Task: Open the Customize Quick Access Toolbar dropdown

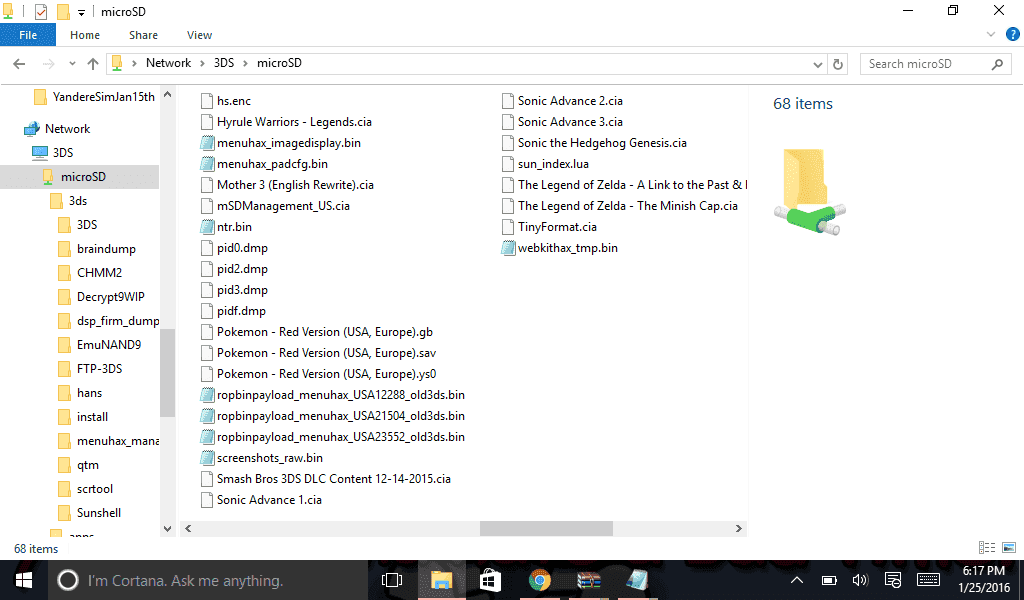Action: [82, 12]
